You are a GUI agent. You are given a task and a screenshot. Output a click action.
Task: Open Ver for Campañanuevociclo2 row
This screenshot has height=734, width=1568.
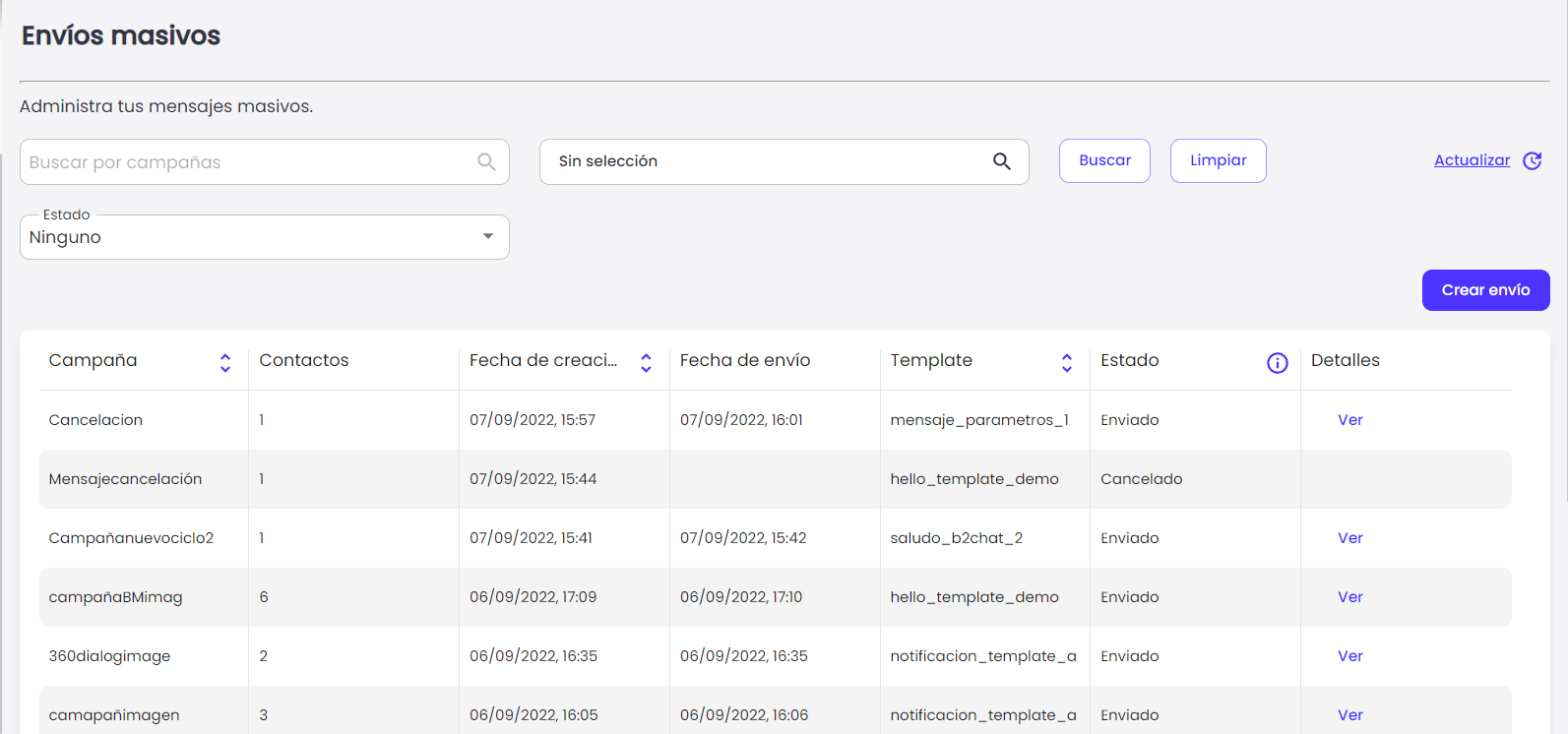click(x=1349, y=538)
